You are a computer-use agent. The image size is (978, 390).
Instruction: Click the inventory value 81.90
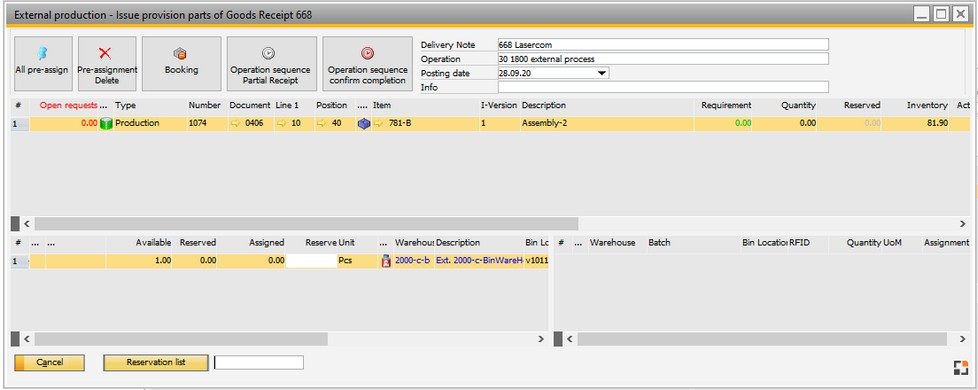pos(937,124)
